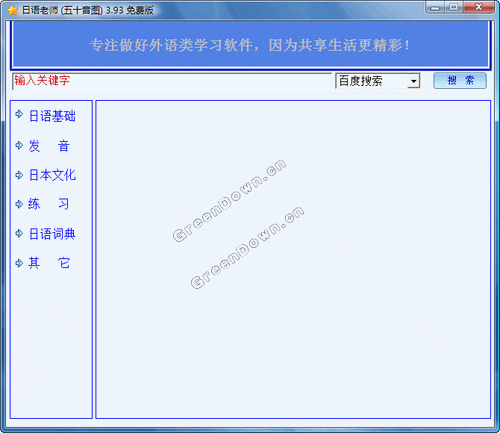Open the 日语基础 menu section
Image resolution: width=500 pixels, height=433 pixels.
52,116
